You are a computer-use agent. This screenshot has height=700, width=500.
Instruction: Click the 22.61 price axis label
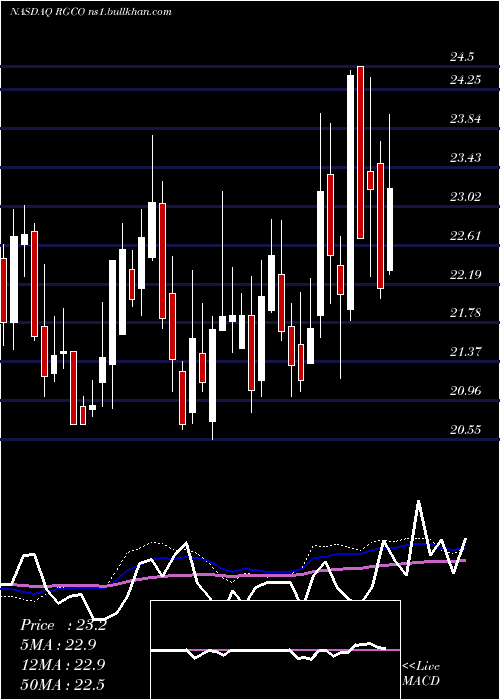point(466,235)
